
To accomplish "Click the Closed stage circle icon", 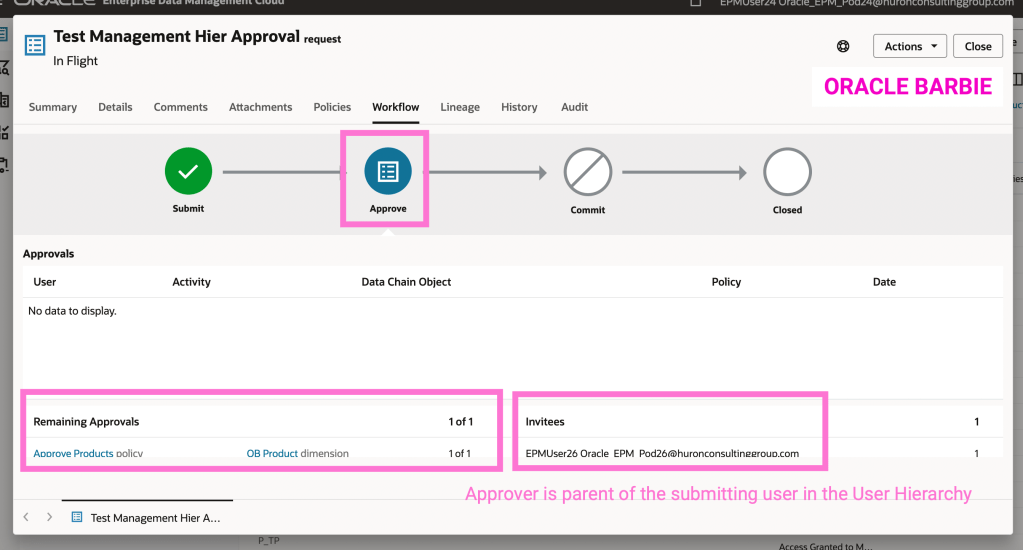I will [x=787, y=172].
